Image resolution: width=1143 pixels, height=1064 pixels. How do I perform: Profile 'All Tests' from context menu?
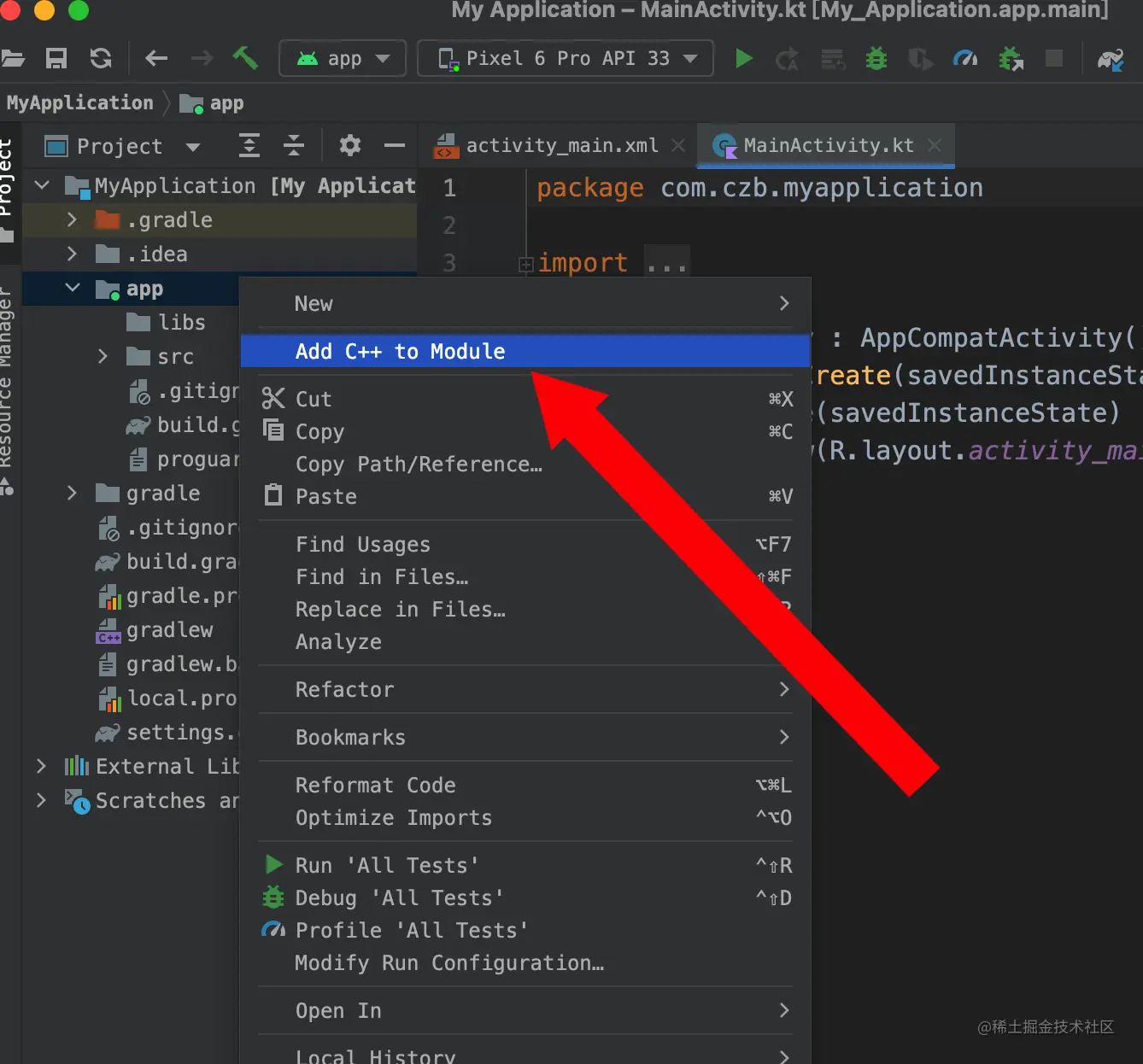[525, 930]
